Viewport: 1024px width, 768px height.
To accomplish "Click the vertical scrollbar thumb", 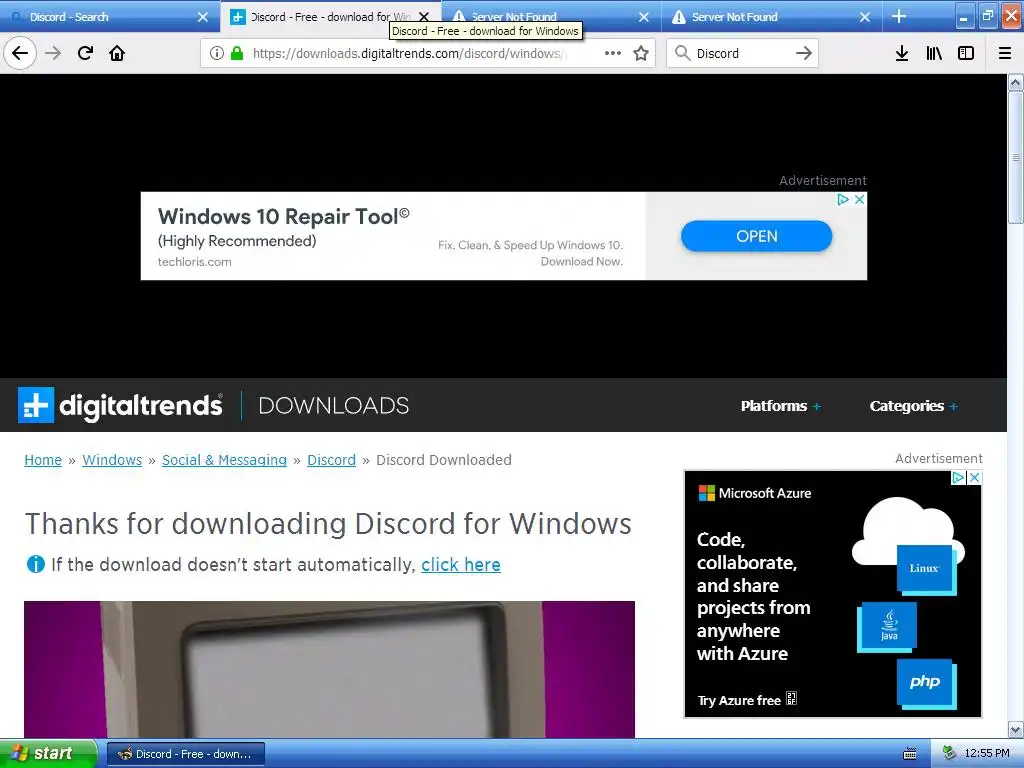I will click(1015, 157).
